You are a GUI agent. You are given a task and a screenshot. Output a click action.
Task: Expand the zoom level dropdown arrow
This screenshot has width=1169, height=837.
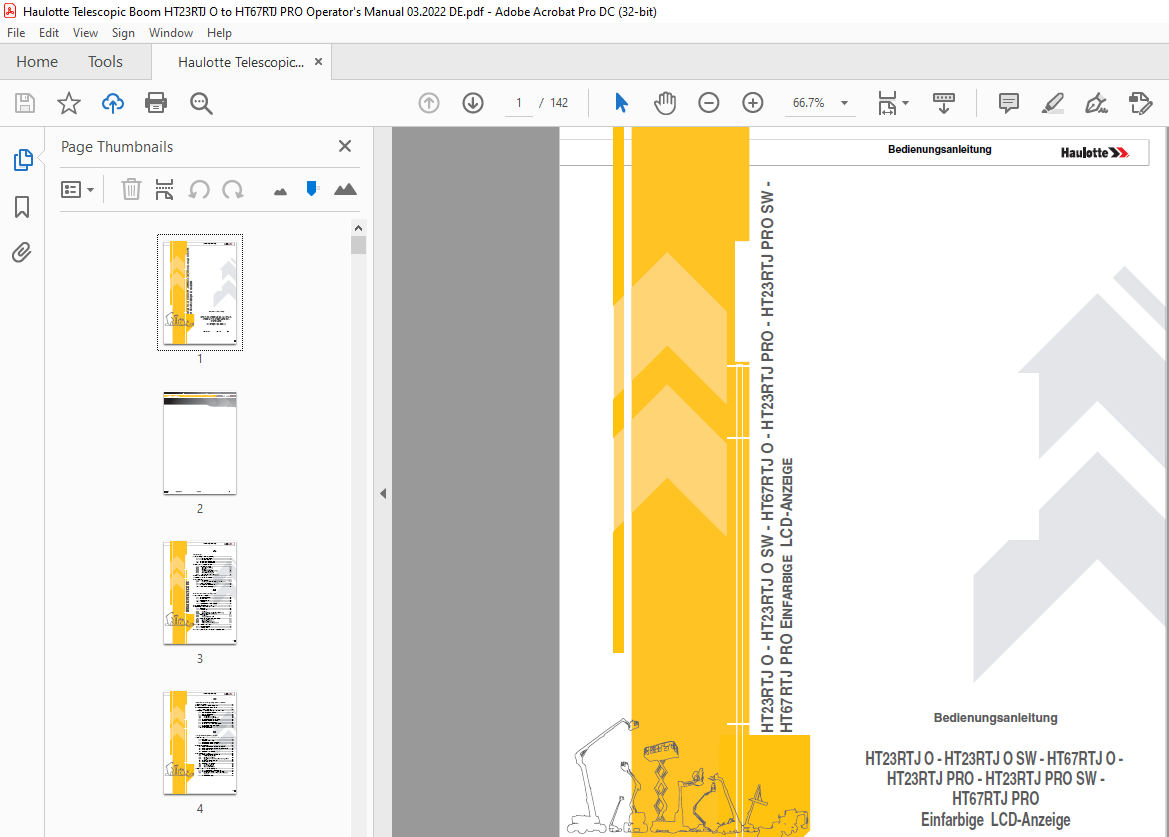pos(845,103)
